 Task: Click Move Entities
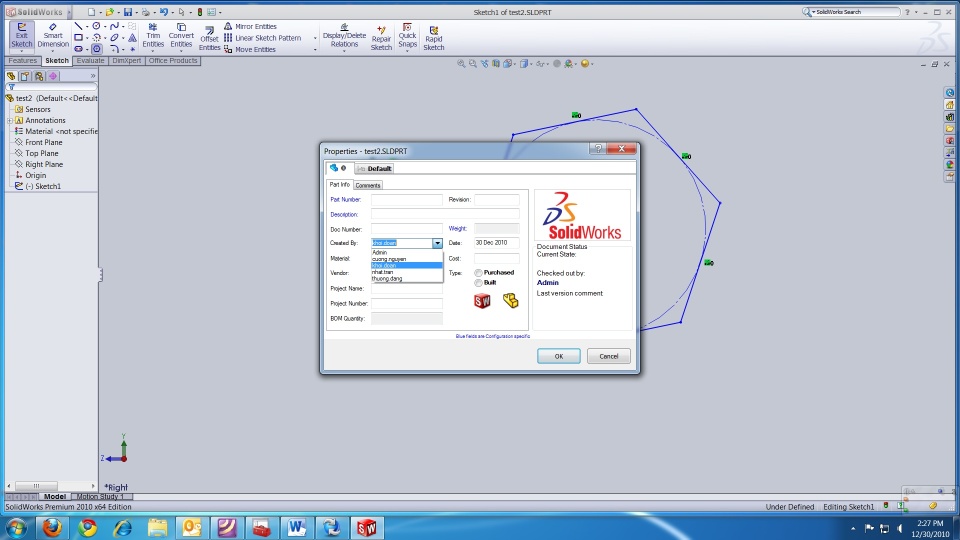pyautogui.click(x=250, y=50)
